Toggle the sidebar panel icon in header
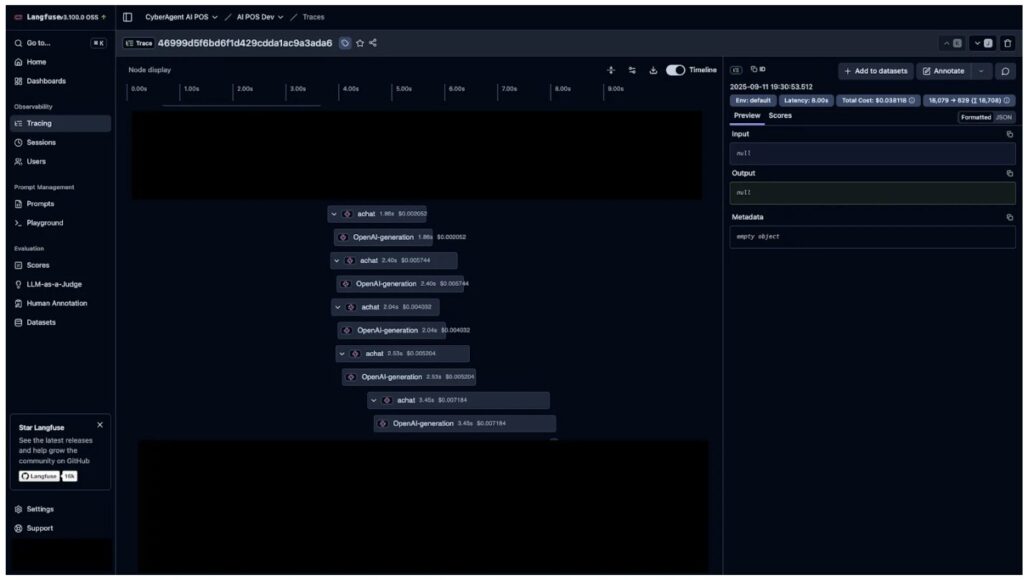Viewport: 1024px width, 580px height. (128, 17)
